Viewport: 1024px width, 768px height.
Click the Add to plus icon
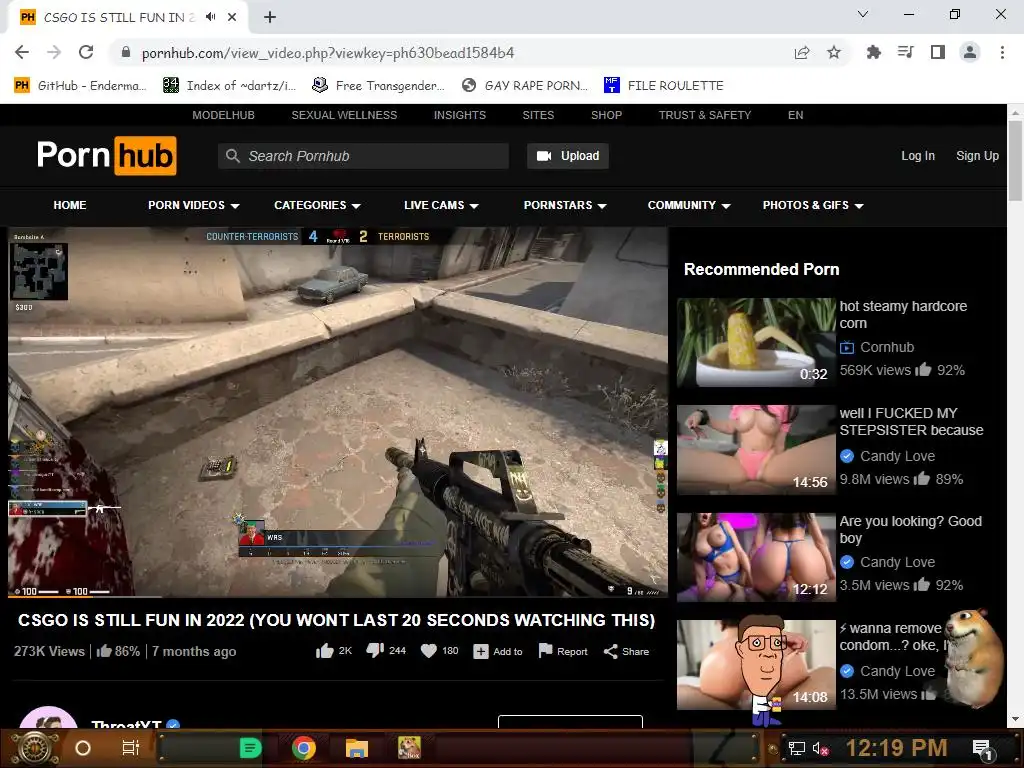click(481, 652)
